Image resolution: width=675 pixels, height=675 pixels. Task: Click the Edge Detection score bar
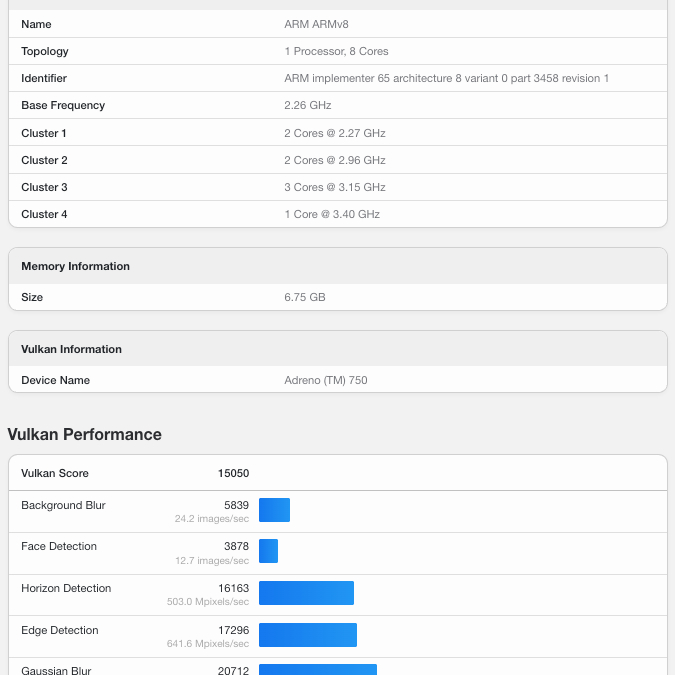click(x=308, y=635)
